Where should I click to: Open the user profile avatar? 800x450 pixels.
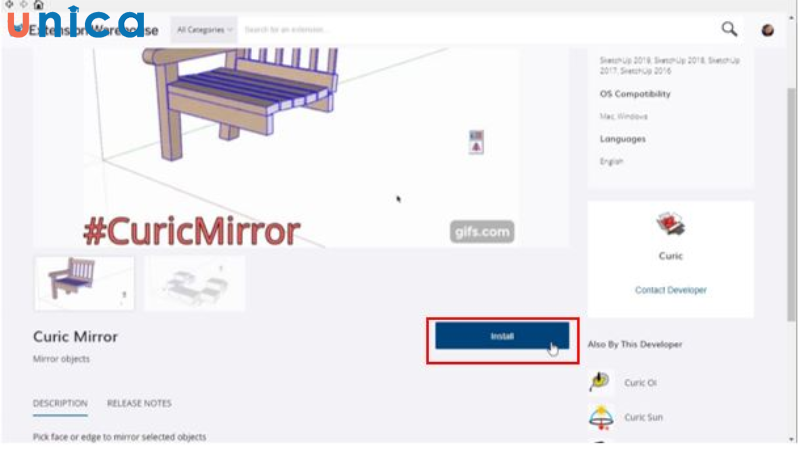[x=767, y=30]
